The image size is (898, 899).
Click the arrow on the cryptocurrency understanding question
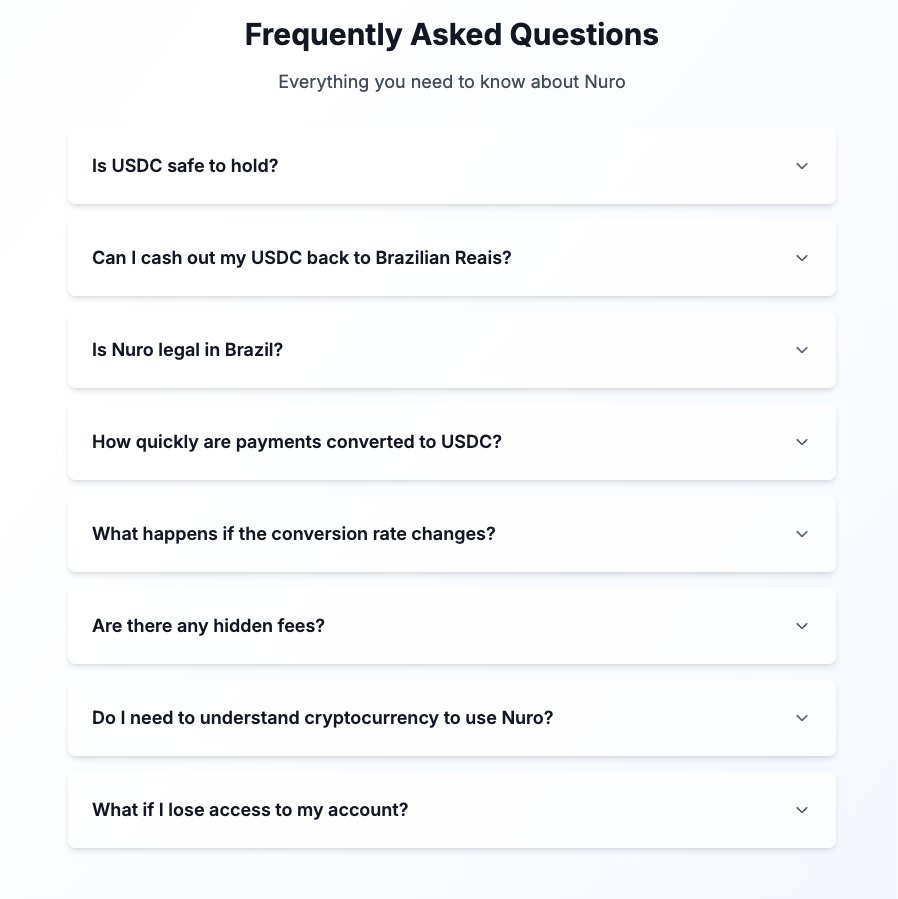[x=801, y=718]
